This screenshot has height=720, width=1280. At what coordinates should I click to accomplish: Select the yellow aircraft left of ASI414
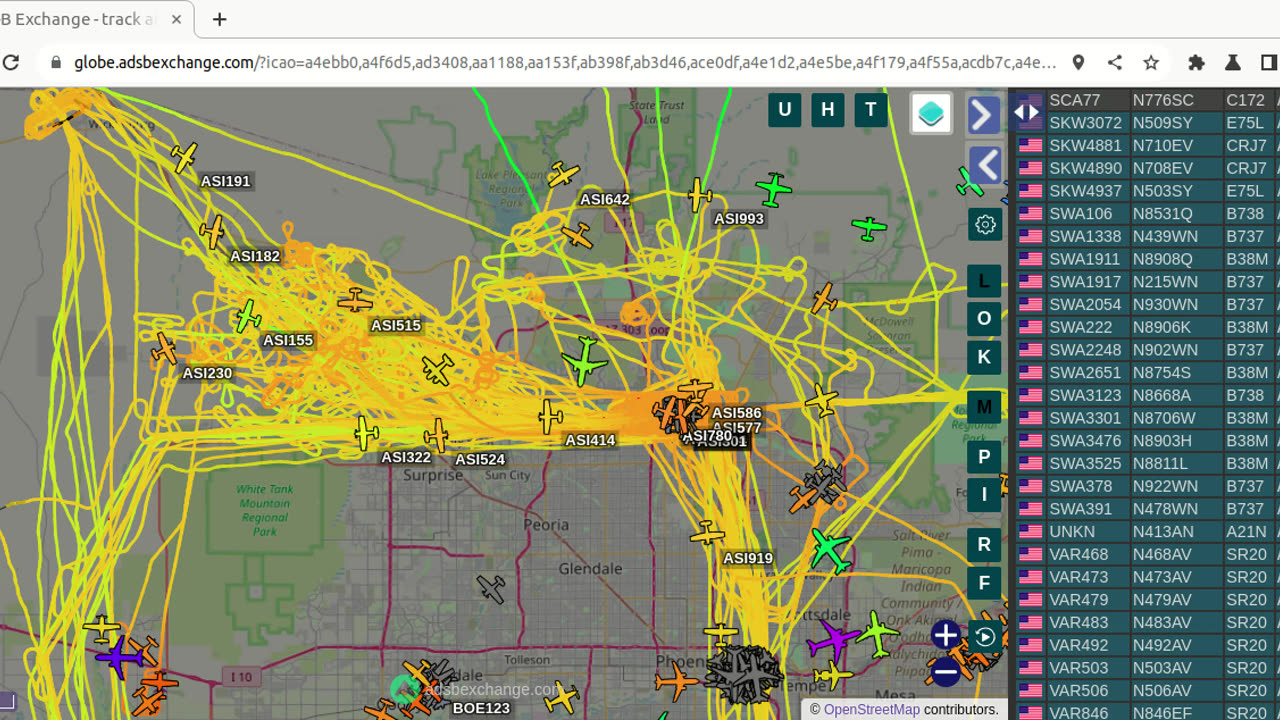coord(549,416)
